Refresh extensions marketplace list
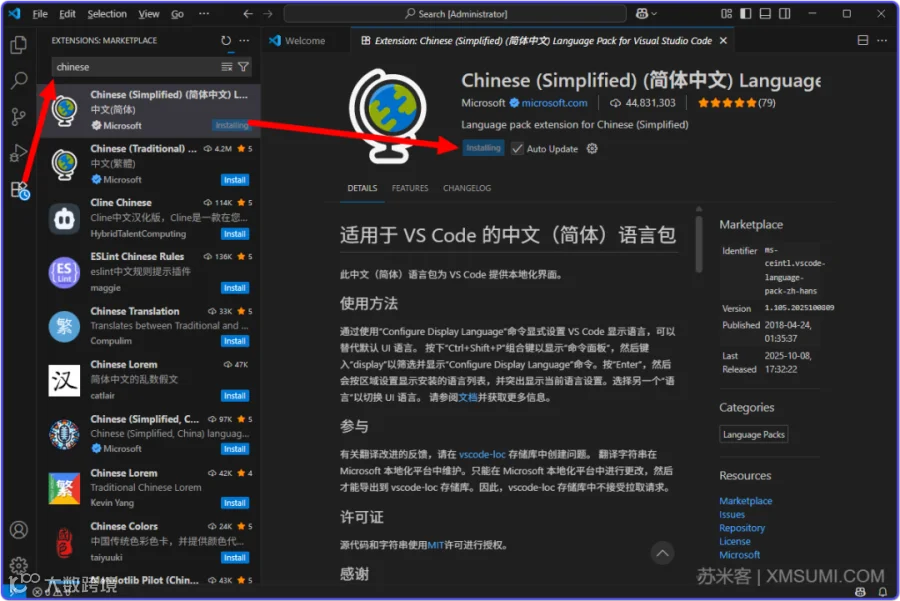This screenshot has width=900, height=601. tap(226, 40)
